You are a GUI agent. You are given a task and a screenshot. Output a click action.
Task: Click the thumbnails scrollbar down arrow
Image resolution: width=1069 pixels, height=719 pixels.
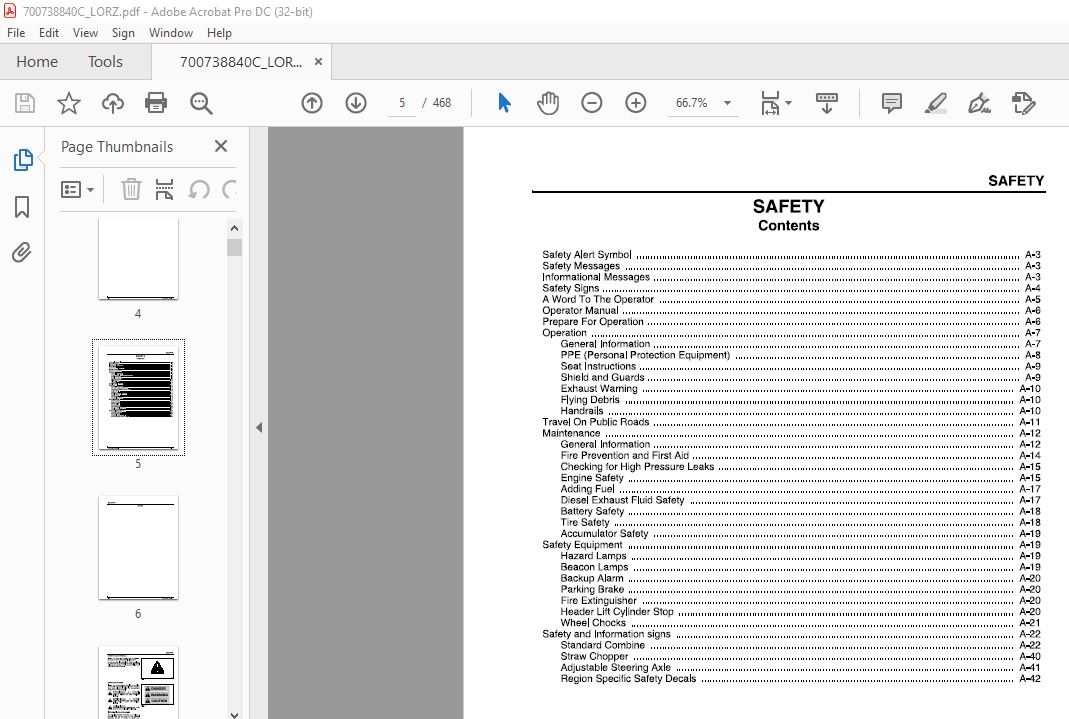click(x=235, y=714)
